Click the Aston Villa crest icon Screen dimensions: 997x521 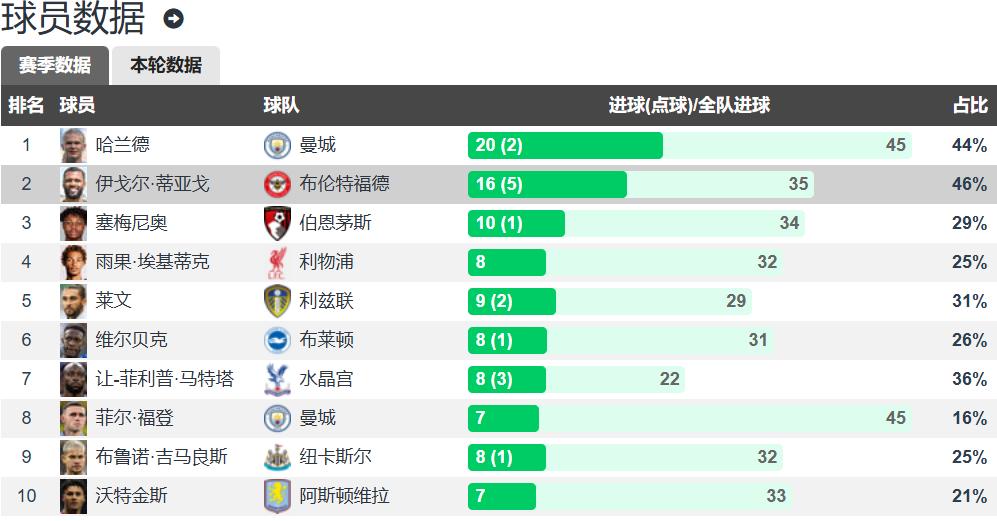tap(277, 496)
